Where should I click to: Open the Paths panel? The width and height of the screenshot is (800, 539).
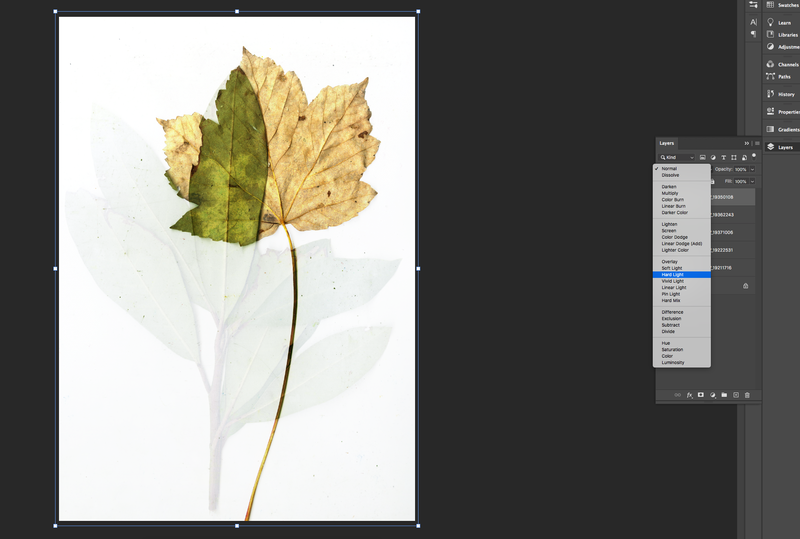pos(783,77)
